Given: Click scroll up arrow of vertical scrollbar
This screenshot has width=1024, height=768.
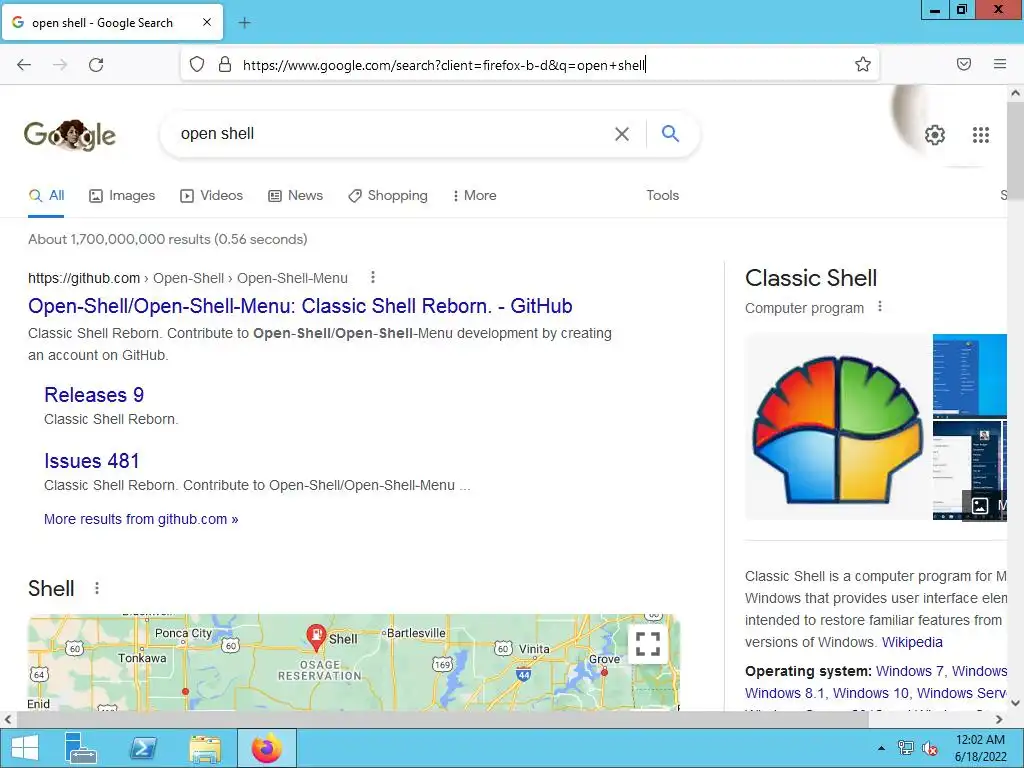Looking at the screenshot, I should (x=1016, y=93).
